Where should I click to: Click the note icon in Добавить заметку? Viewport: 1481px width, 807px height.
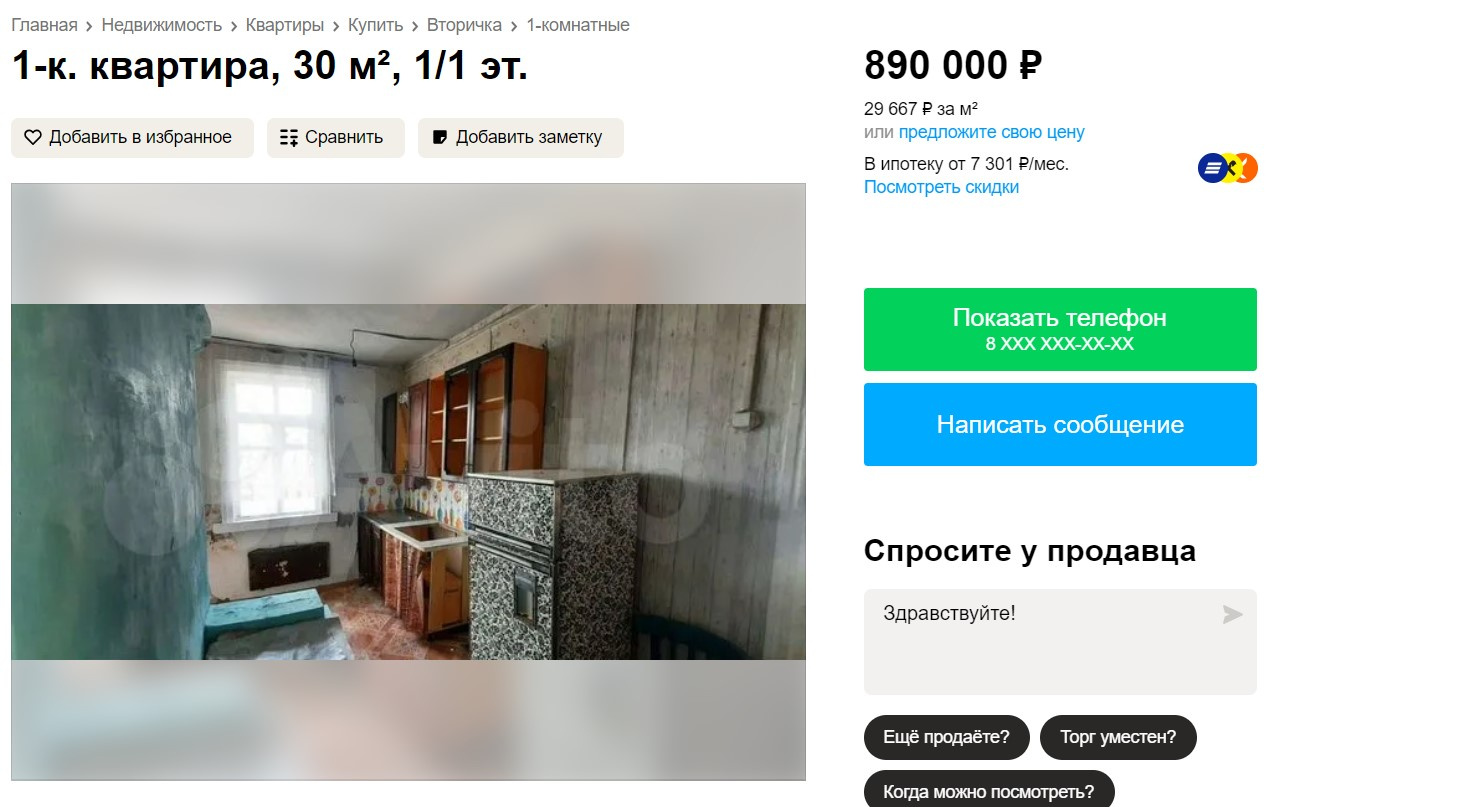[x=439, y=138]
